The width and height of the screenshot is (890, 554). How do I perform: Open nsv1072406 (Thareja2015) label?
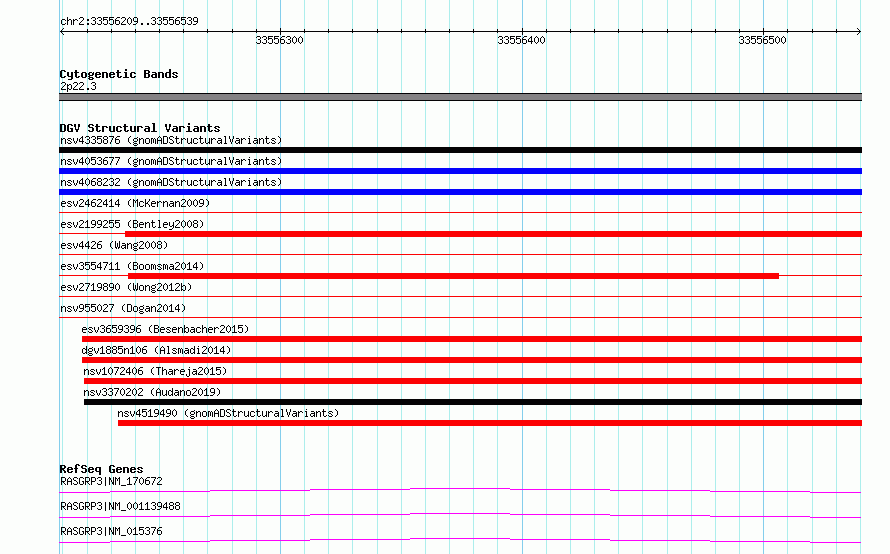[155, 371]
